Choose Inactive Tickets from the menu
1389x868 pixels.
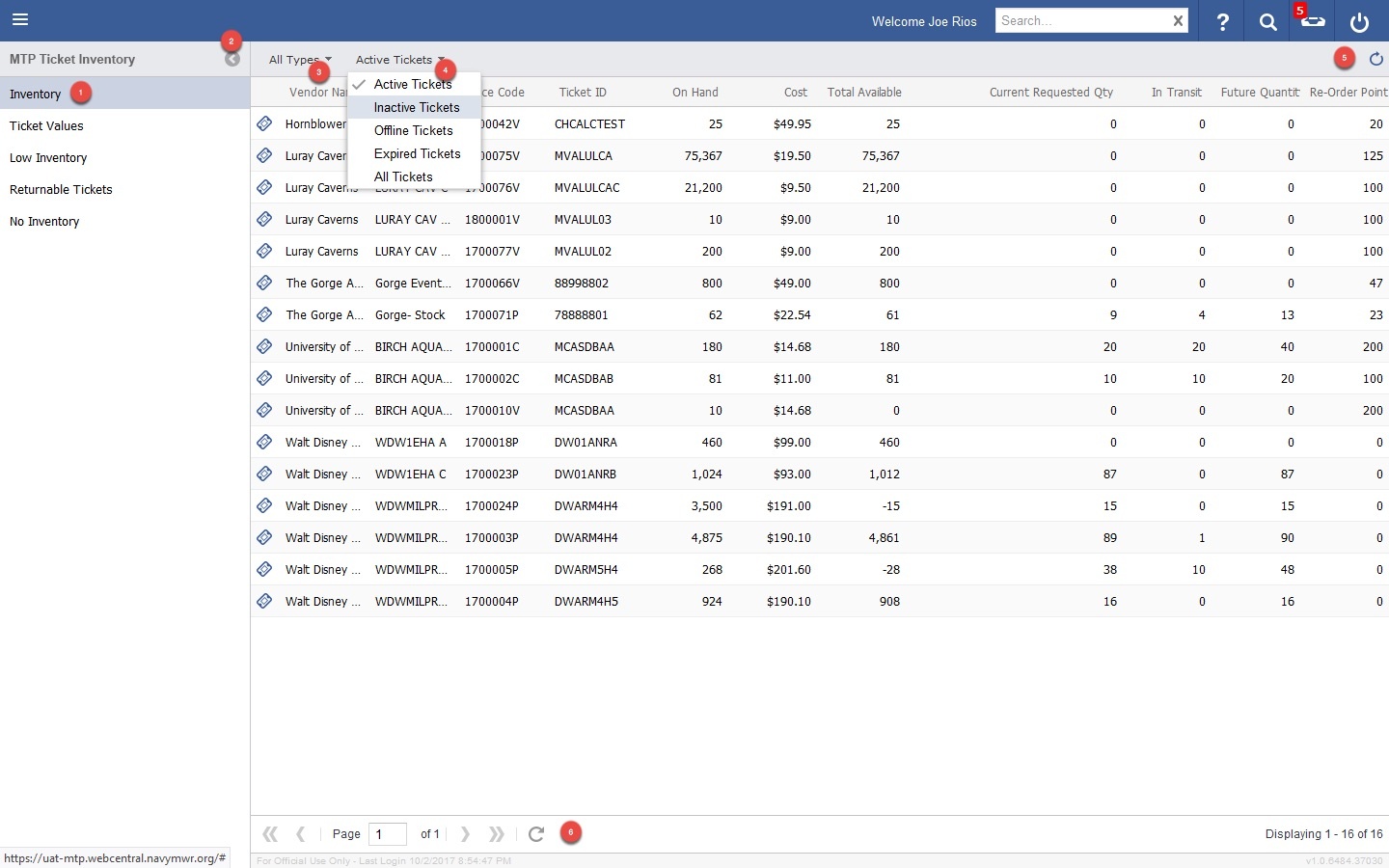pyautogui.click(x=417, y=108)
